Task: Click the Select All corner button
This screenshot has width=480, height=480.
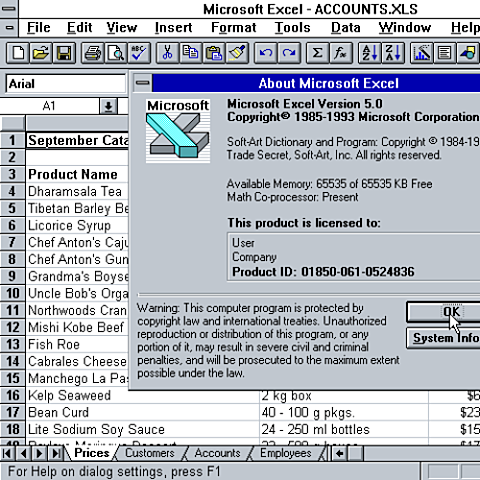Action: 12,123
